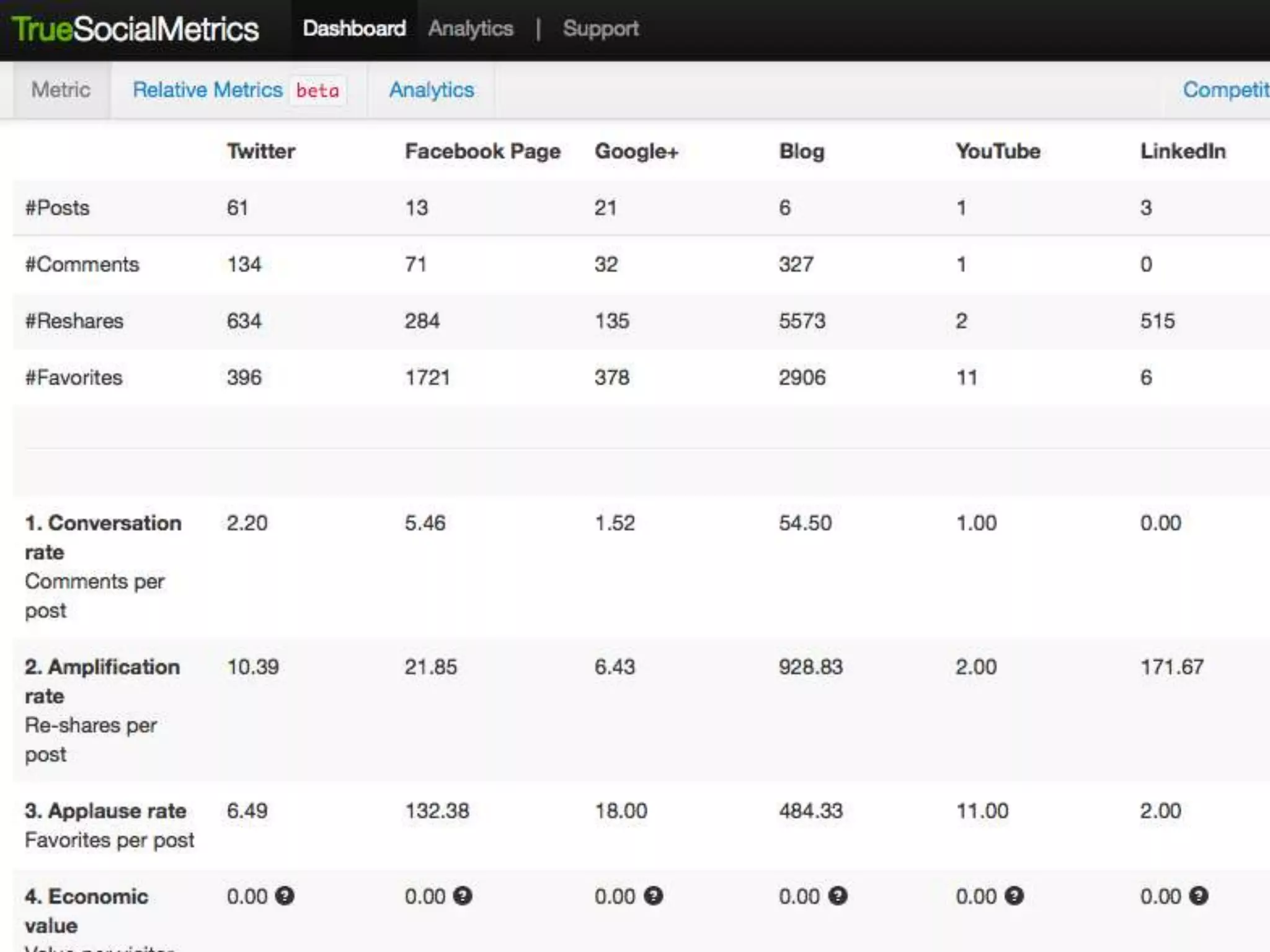Click Blog applause rate 484.33
The image size is (1270, 952).
point(810,811)
